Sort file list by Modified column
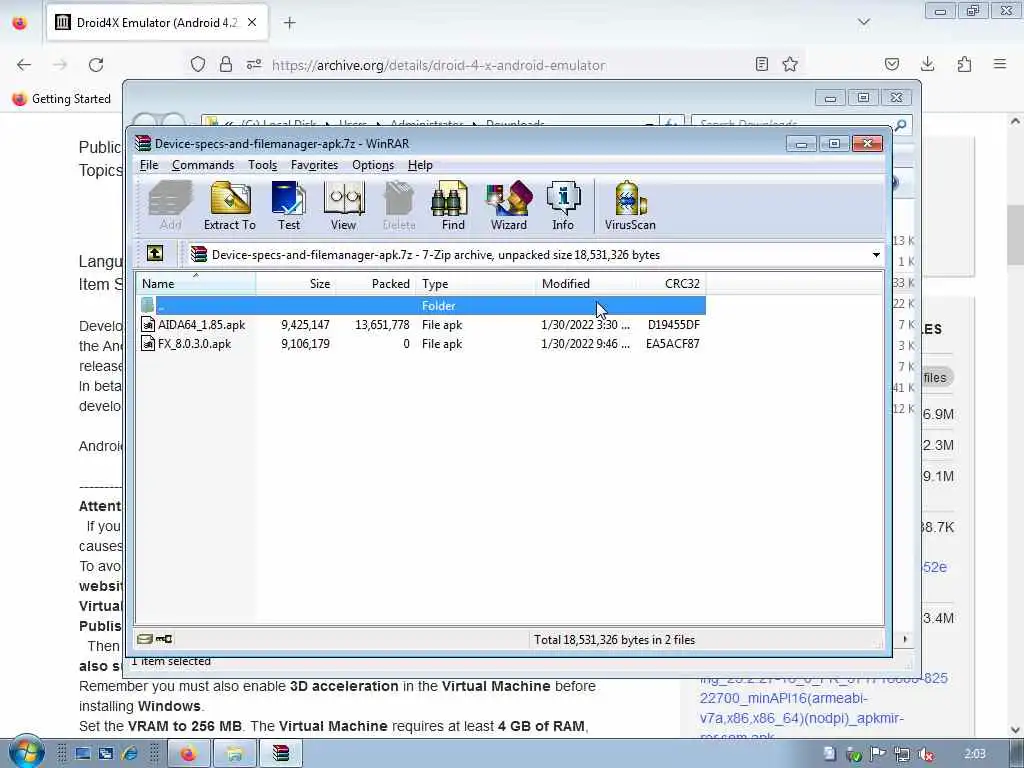This screenshot has width=1024, height=768. click(586, 283)
